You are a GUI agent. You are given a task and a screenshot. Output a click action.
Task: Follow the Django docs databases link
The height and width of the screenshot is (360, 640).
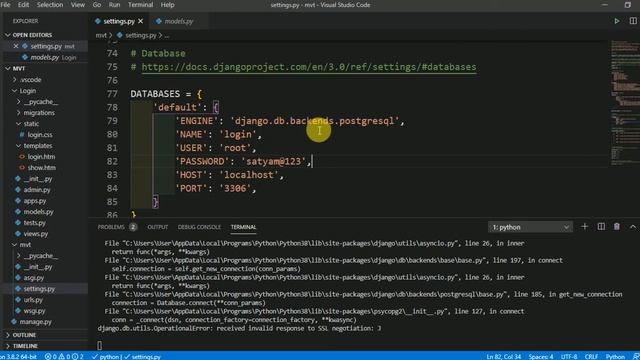309,67
